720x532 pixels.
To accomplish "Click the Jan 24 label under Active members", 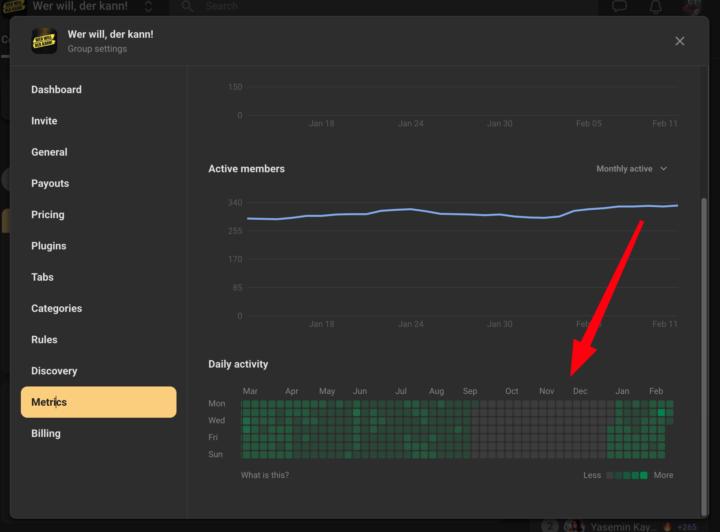I will [411, 324].
